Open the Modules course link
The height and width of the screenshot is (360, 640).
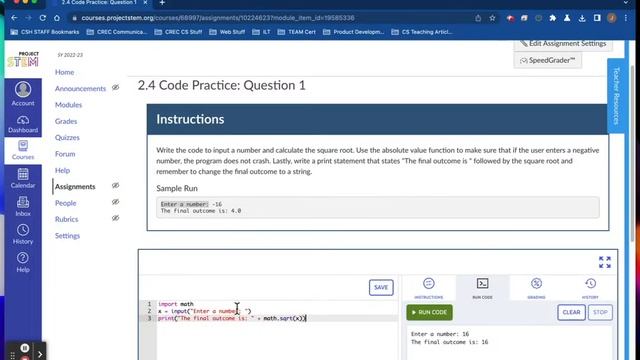pos(69,105)
